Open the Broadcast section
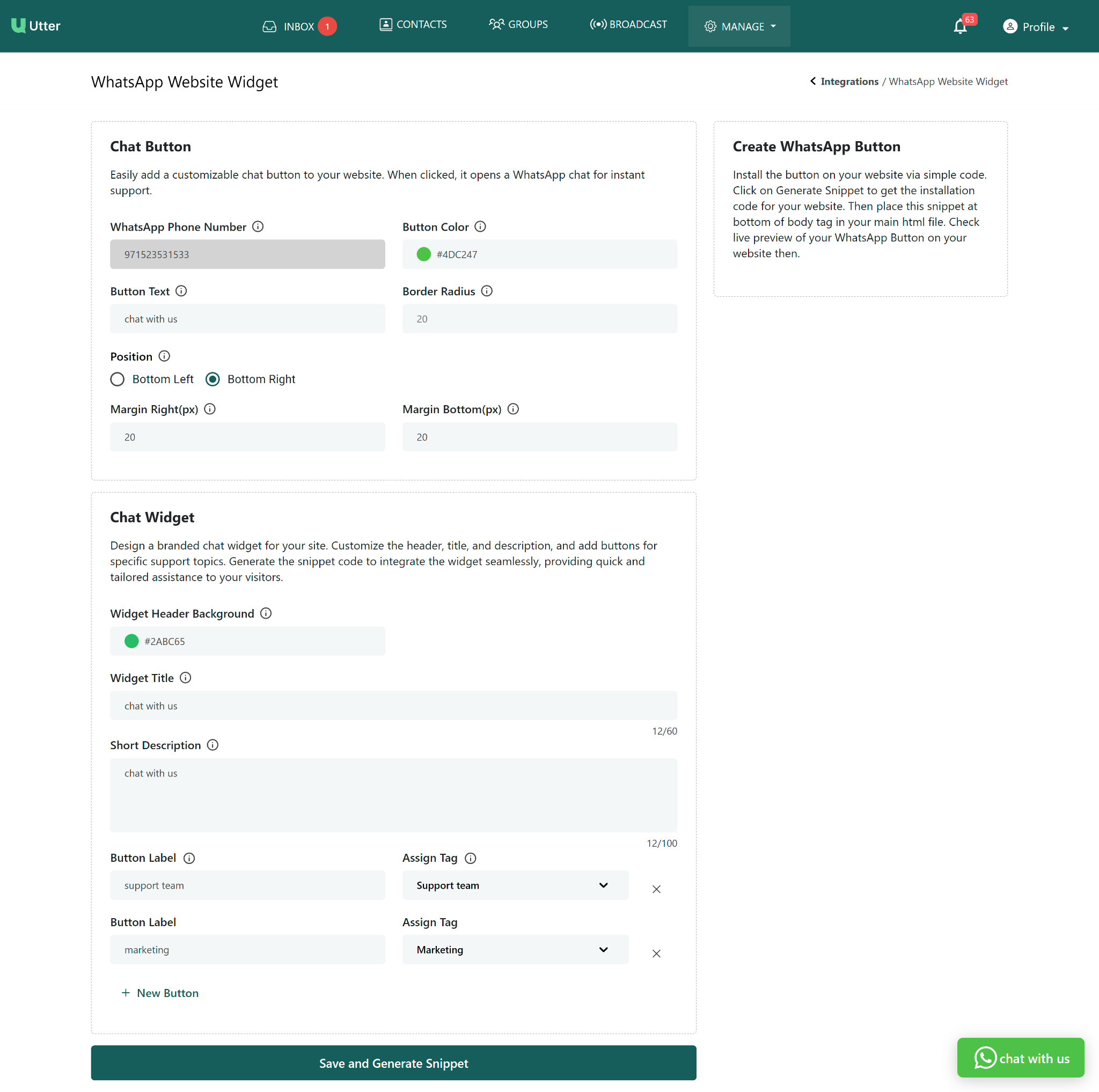Image resolution: width=1099 pixels, height=1092 pixels. point(628,25)
